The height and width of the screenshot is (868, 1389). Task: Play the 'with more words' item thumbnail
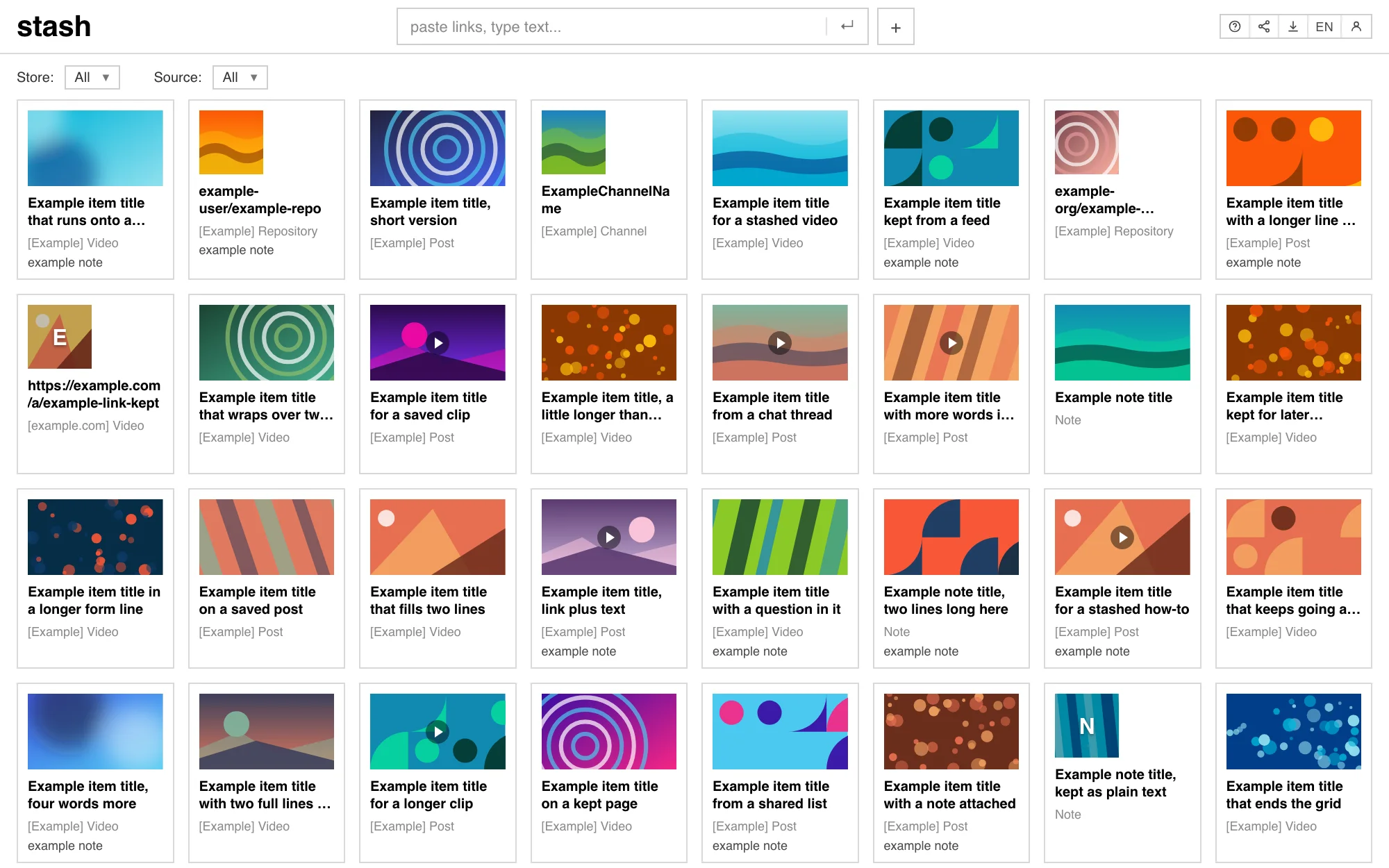pos(951,342)
